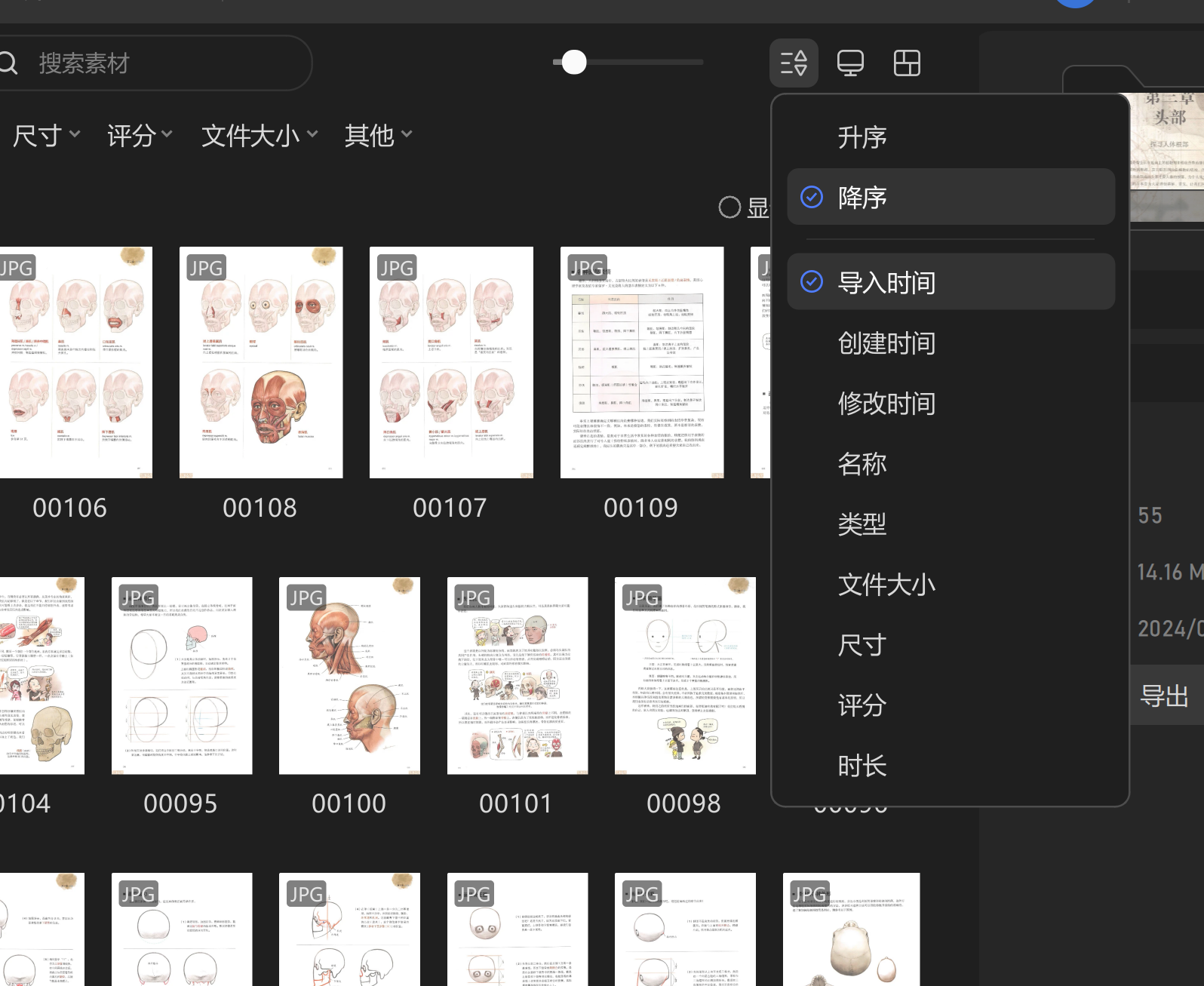Image resolution: width=1204 pixels, height=986 pixels.
Task: Switch layout with the grid layout icon
Action: coord(907,63)
